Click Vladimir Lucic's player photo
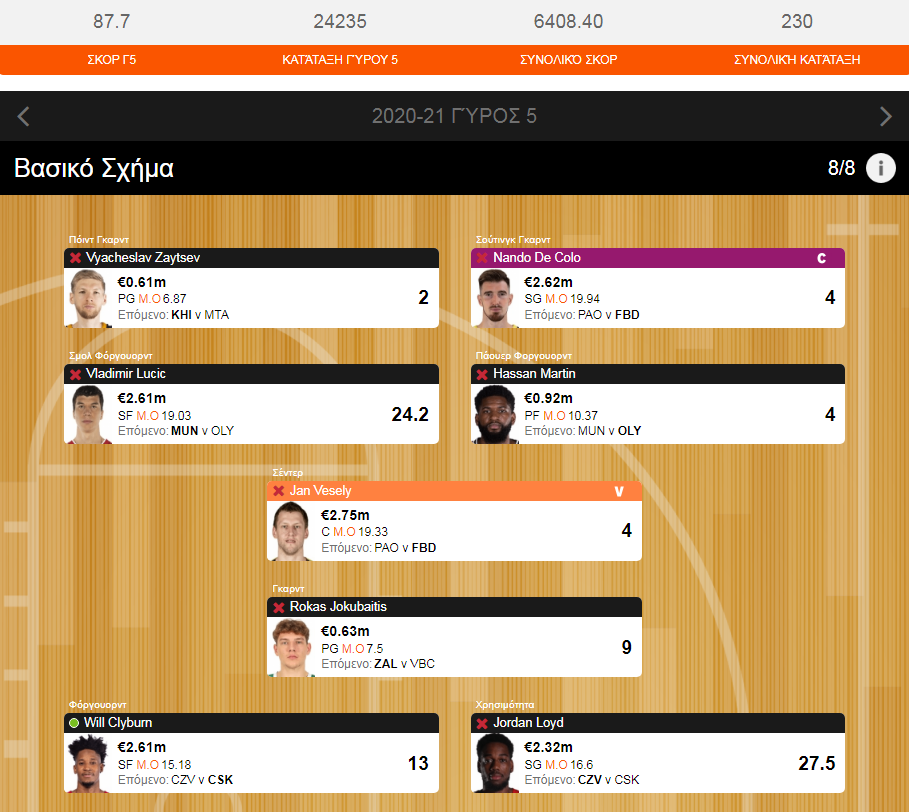The image size is (909, 812). (88, 415)
